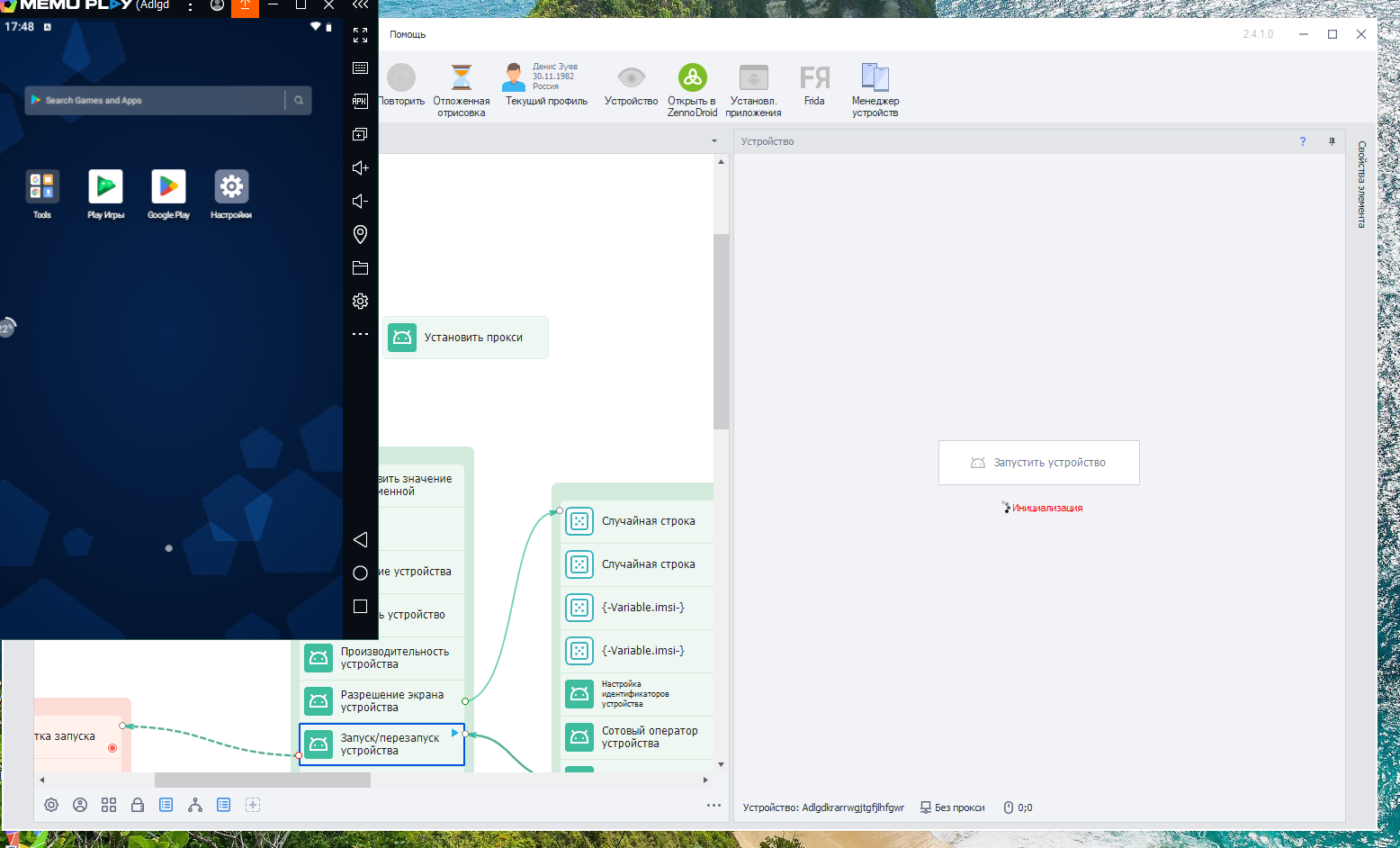Click the MEmu APK install icon
The width and height of the screenshot is (1400, 848).
360,101
